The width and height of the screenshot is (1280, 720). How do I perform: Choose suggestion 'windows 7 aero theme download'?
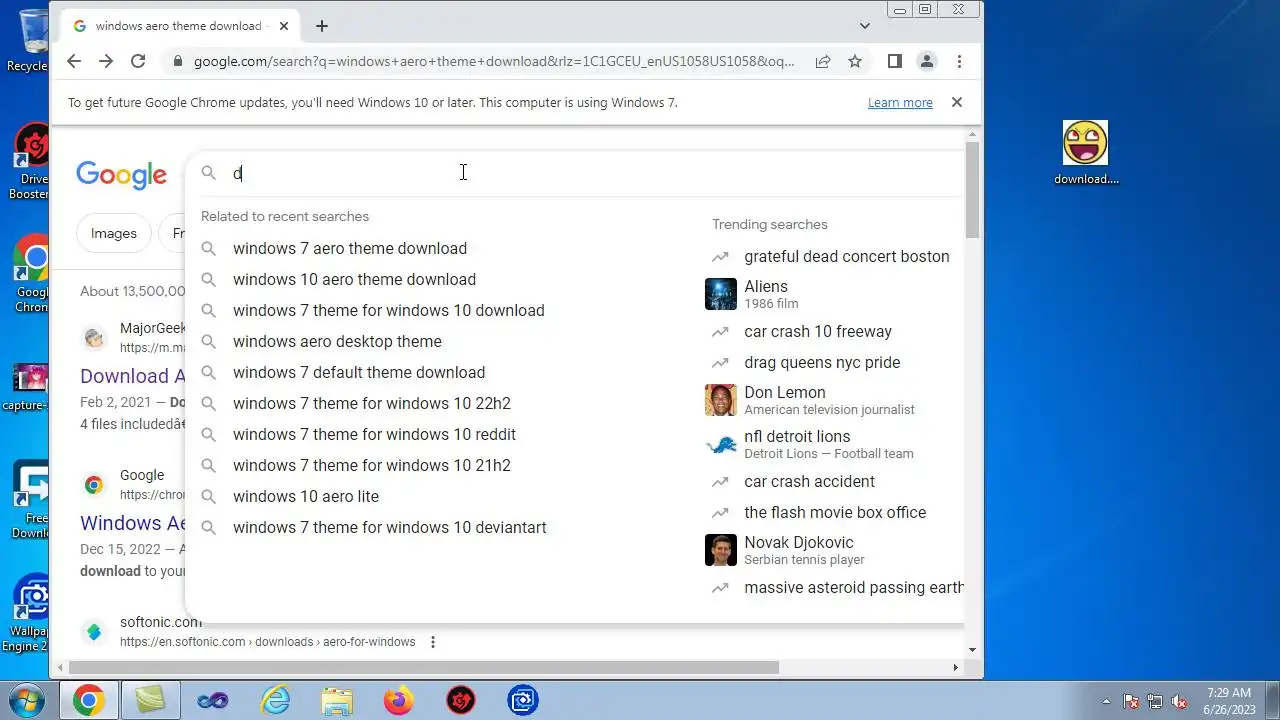click(350, 248)
